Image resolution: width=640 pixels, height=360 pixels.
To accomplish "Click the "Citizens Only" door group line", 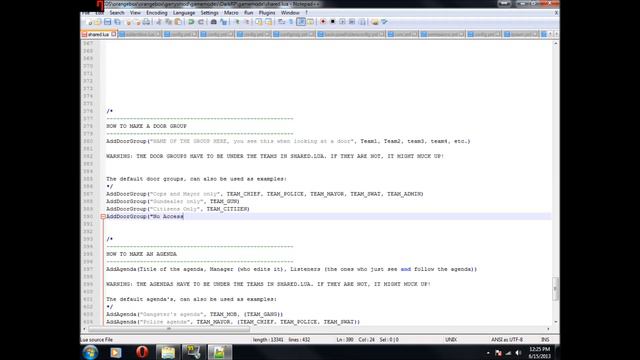I will point(178,209).
